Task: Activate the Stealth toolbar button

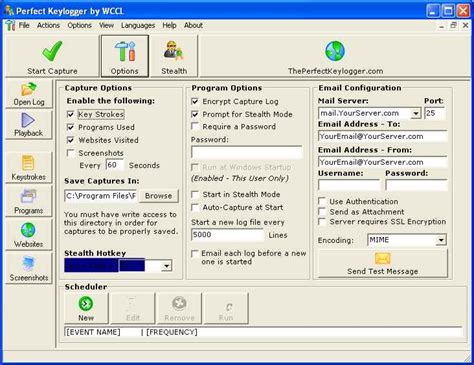Action: click(x=174, y=56)
